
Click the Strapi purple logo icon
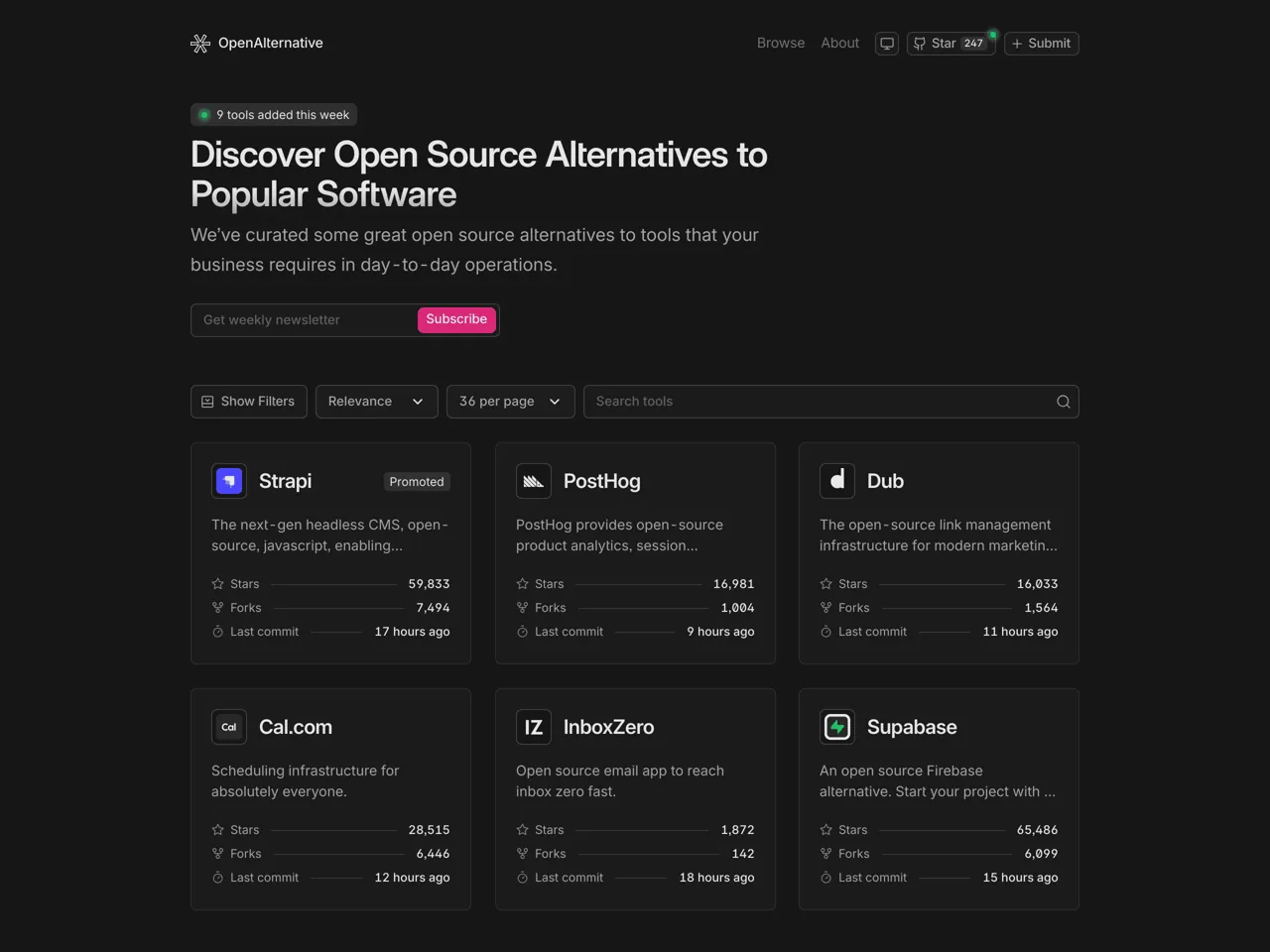point(229,481)
